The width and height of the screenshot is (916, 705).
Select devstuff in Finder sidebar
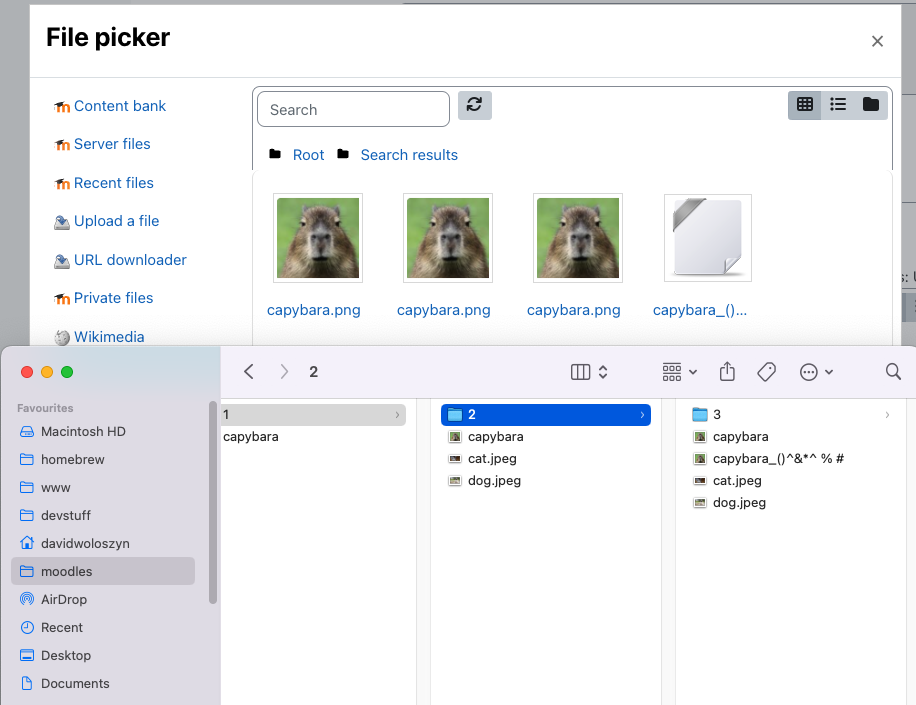[103, 516]
